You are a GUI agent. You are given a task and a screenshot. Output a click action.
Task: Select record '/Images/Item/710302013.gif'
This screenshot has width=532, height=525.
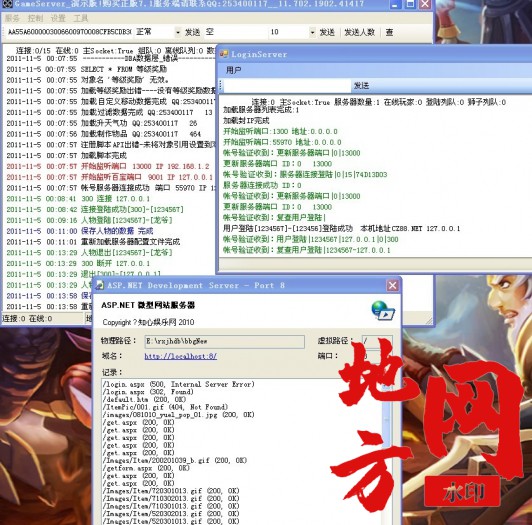[171, 499]
